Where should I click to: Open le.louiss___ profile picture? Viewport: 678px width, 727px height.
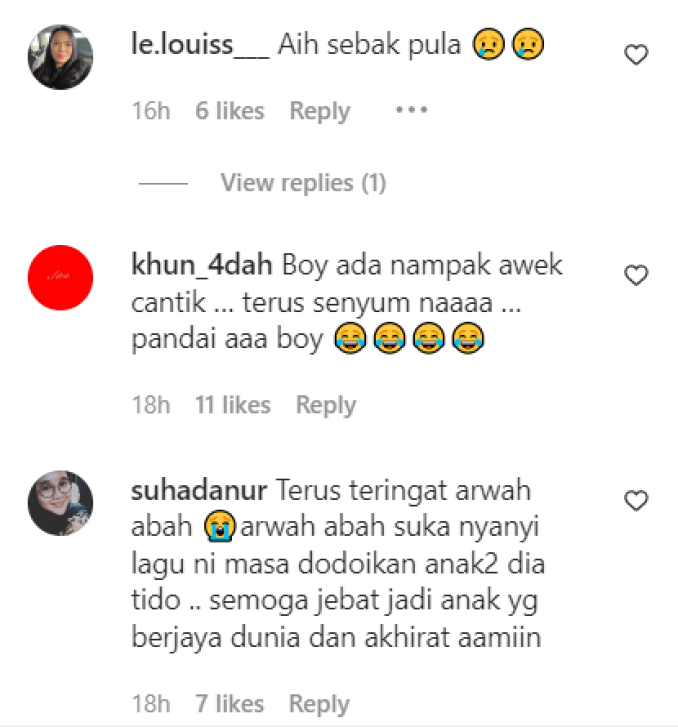click(60, 57)
